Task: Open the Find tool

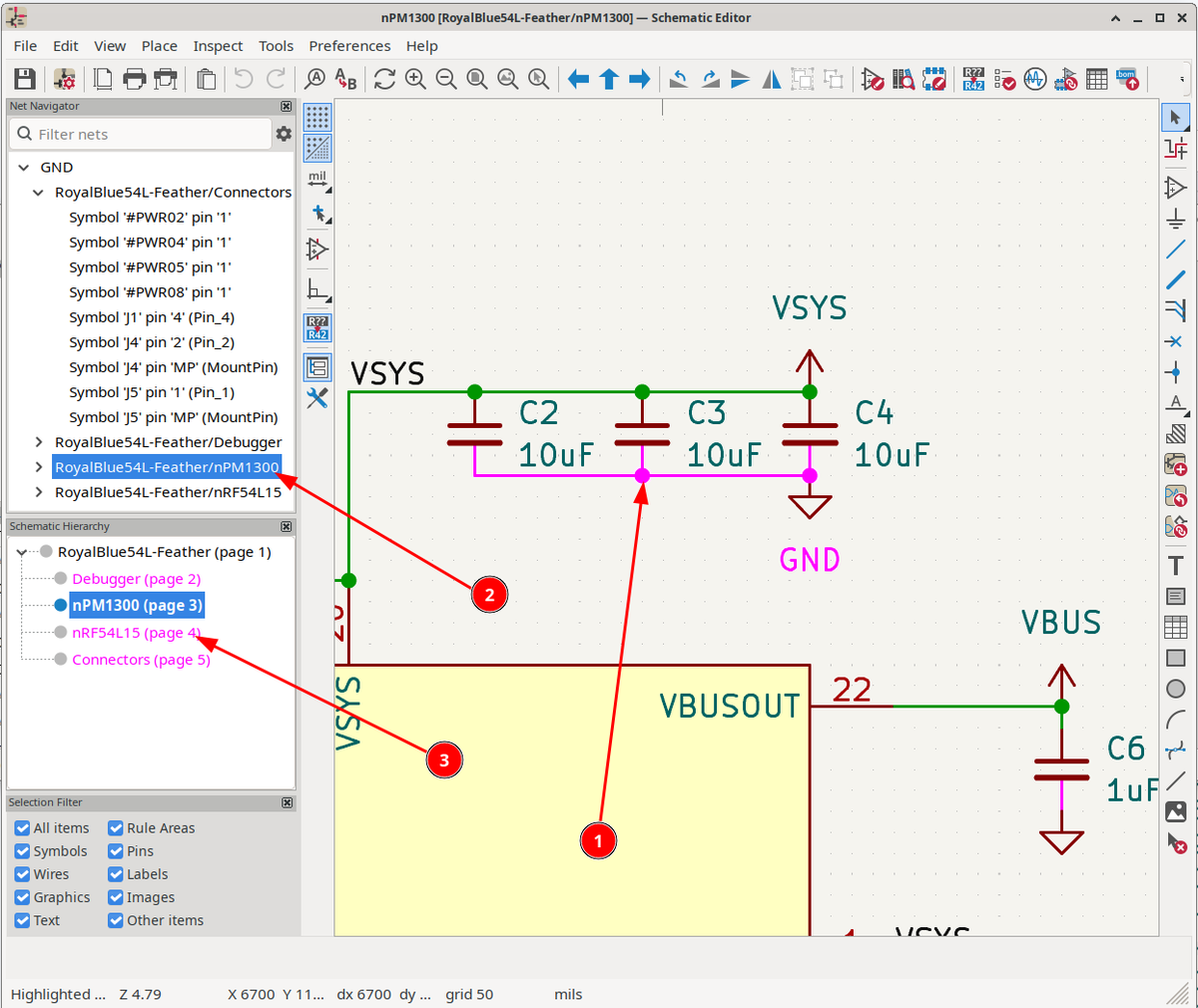Action: point(315,79)
